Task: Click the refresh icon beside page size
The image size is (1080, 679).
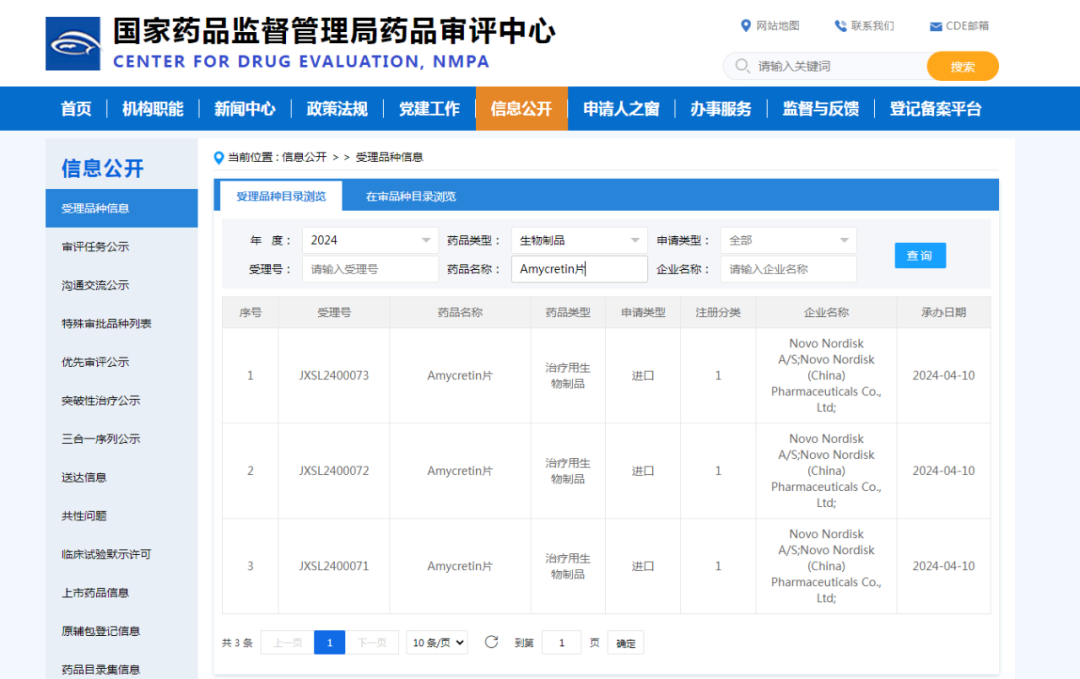Action: (x=491, y=642)
